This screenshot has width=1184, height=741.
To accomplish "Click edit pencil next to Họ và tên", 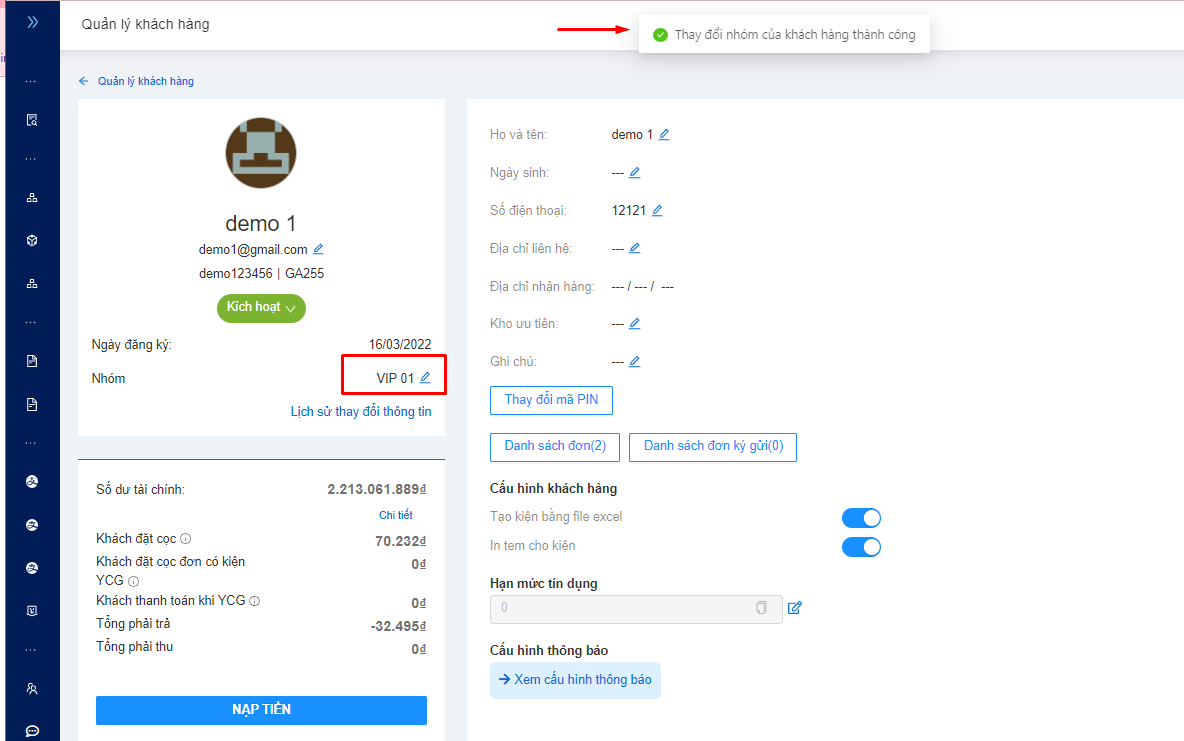I will [x=664, y=134].
